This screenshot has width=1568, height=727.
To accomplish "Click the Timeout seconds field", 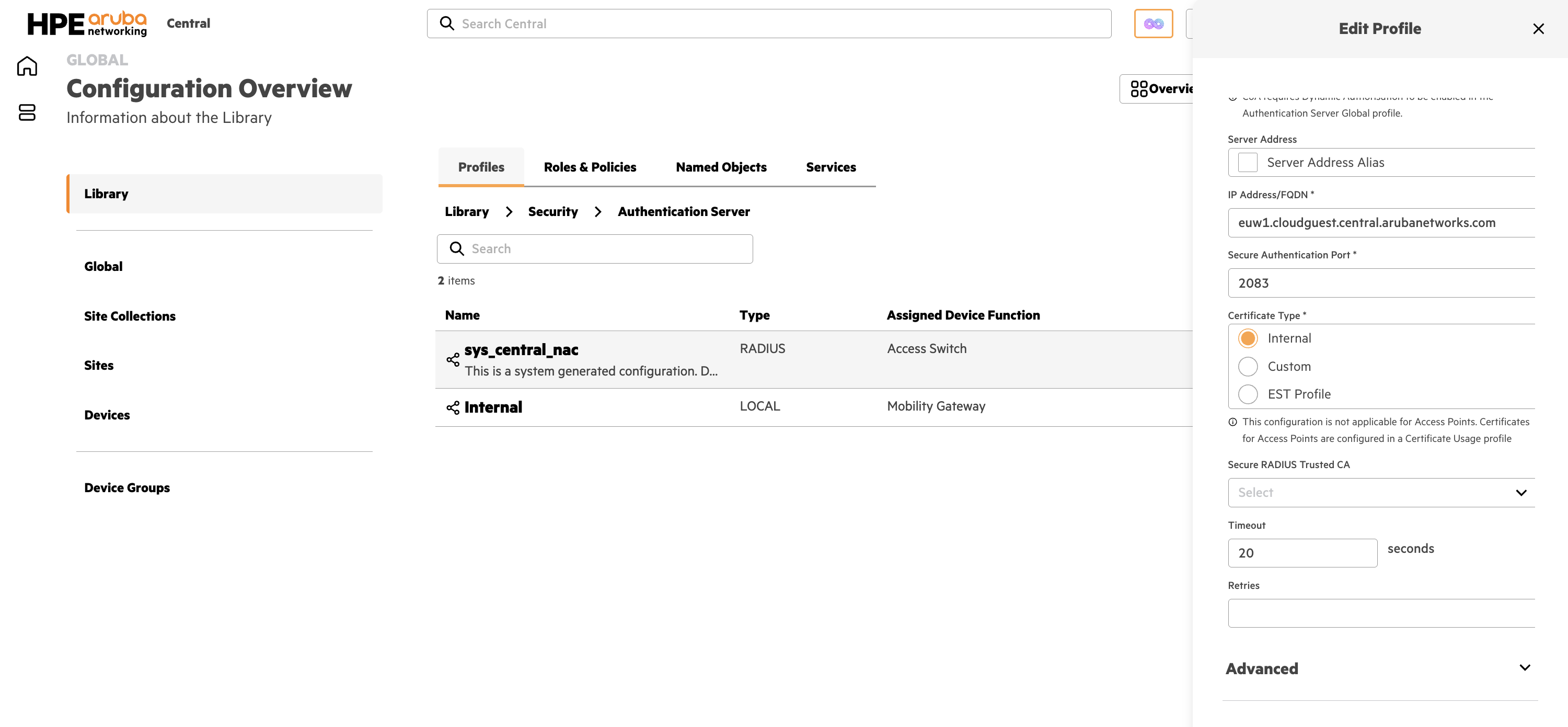I will pos(1302,553).
